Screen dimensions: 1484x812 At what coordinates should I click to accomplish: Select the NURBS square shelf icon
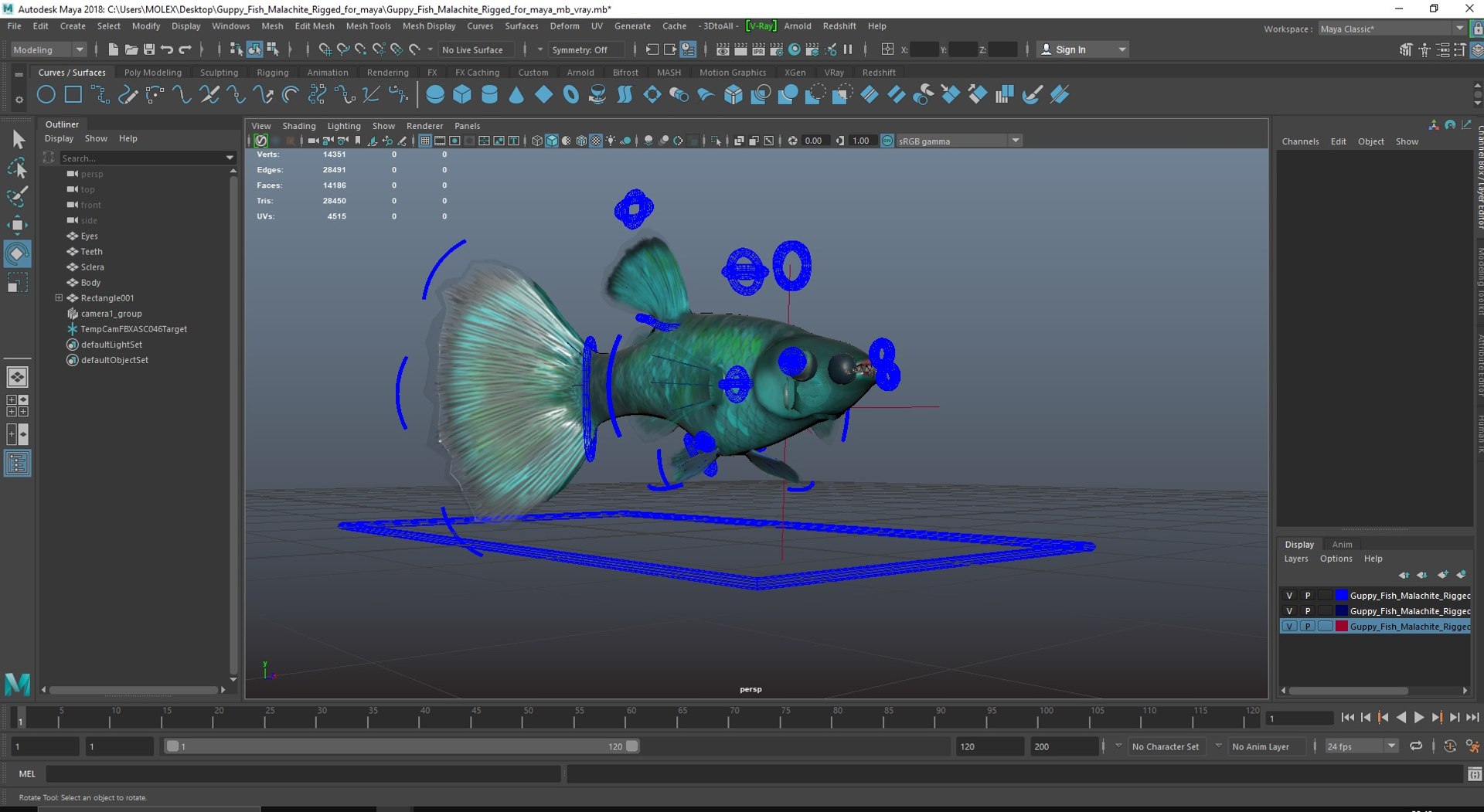click(73, 95)
